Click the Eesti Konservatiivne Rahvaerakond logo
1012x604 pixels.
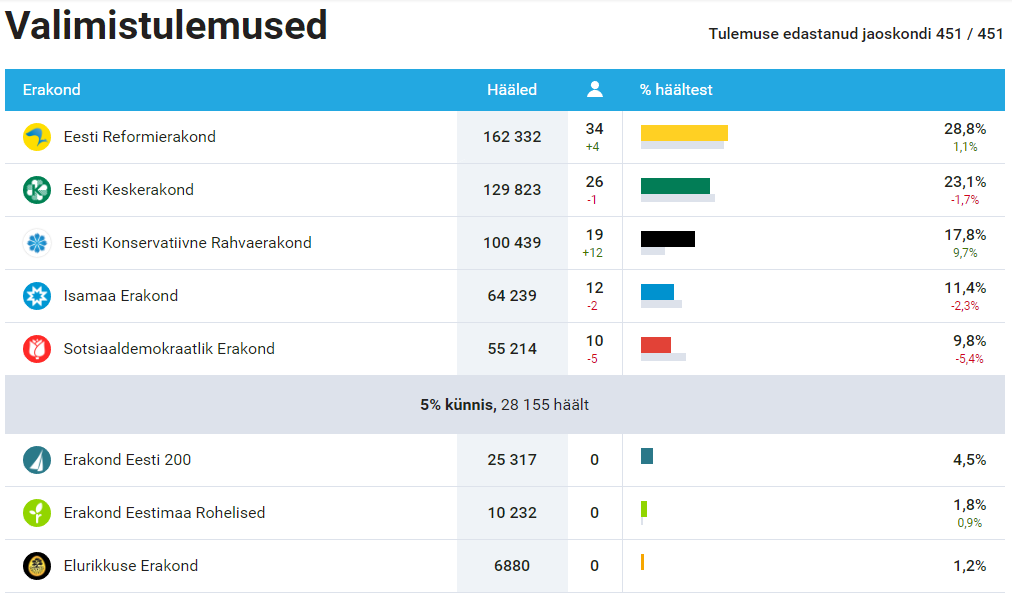pyautogui.click(x=37, y=243)
